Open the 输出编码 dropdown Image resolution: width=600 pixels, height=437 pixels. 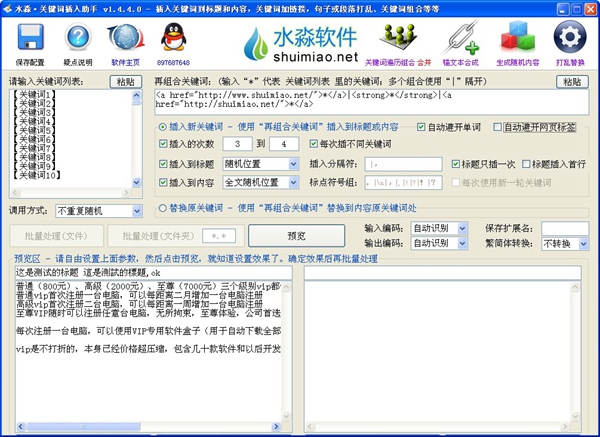[x=439, y=243]
